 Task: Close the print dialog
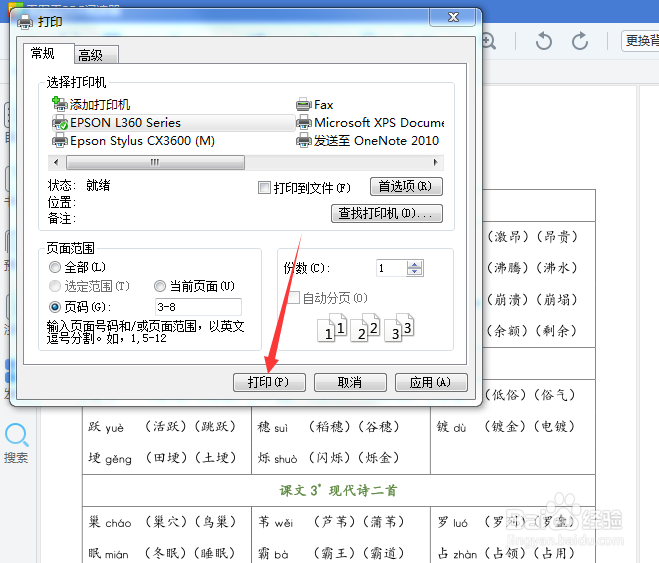point(453,17)
